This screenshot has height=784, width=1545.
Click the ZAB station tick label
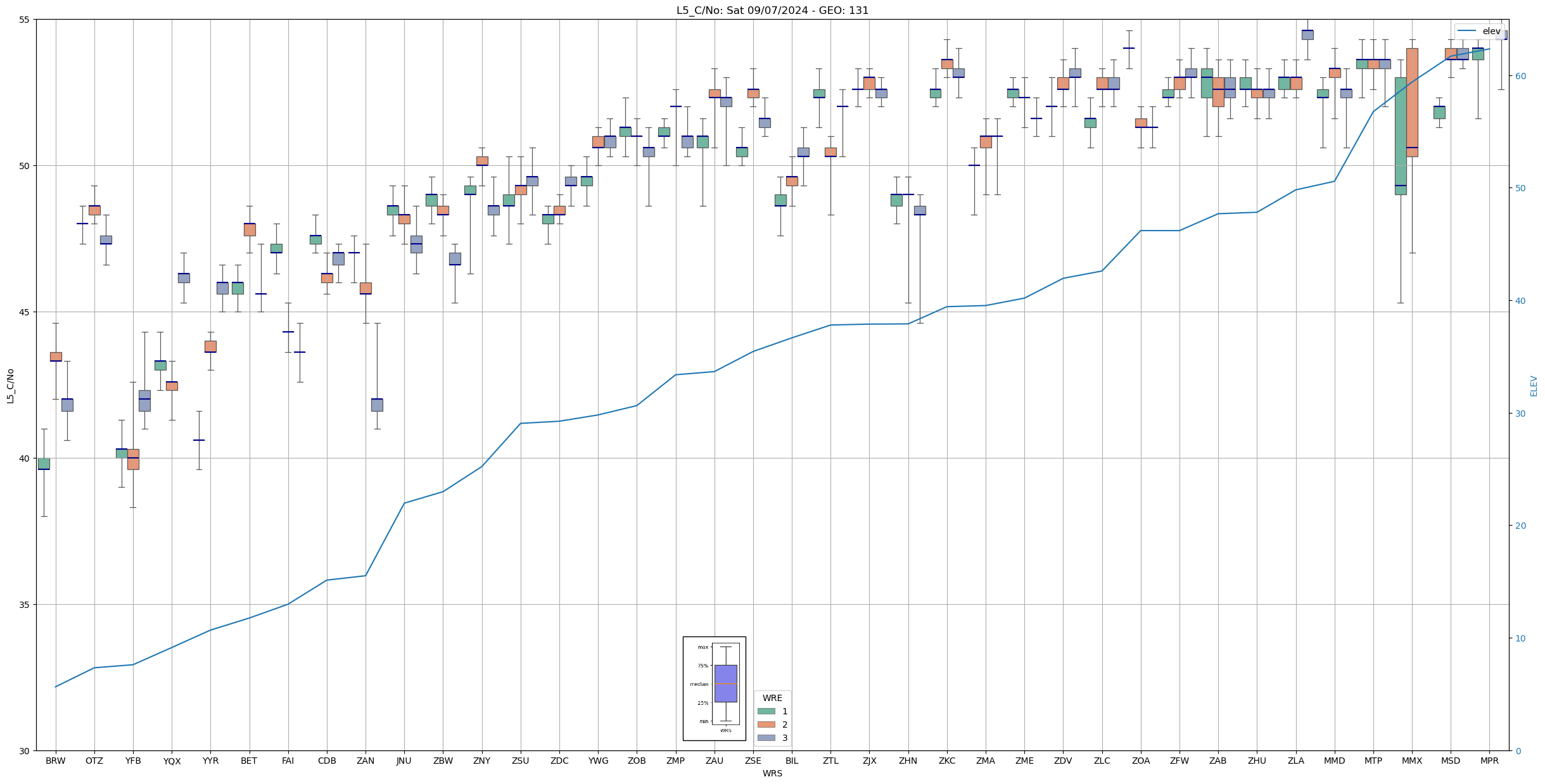pyautogui.click(x=1218, y=761)
